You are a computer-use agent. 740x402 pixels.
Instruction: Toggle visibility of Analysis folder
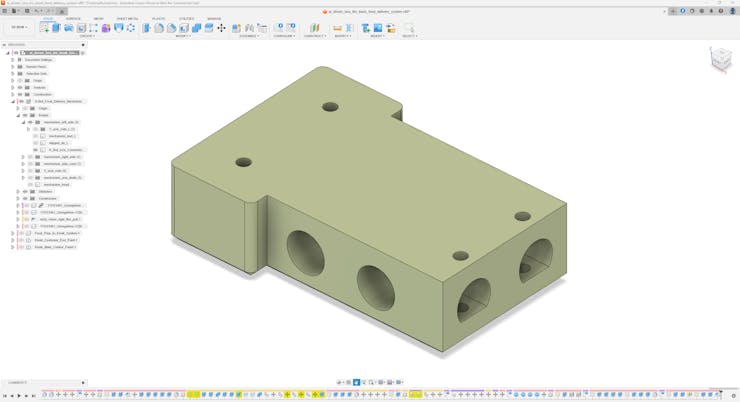click(20, 87)
